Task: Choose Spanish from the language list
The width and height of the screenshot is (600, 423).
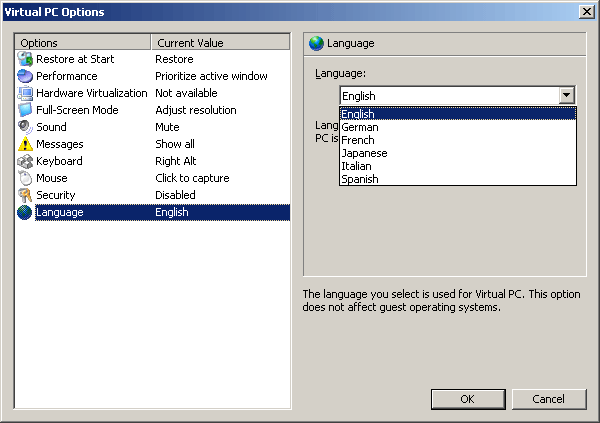Action: 458,179
